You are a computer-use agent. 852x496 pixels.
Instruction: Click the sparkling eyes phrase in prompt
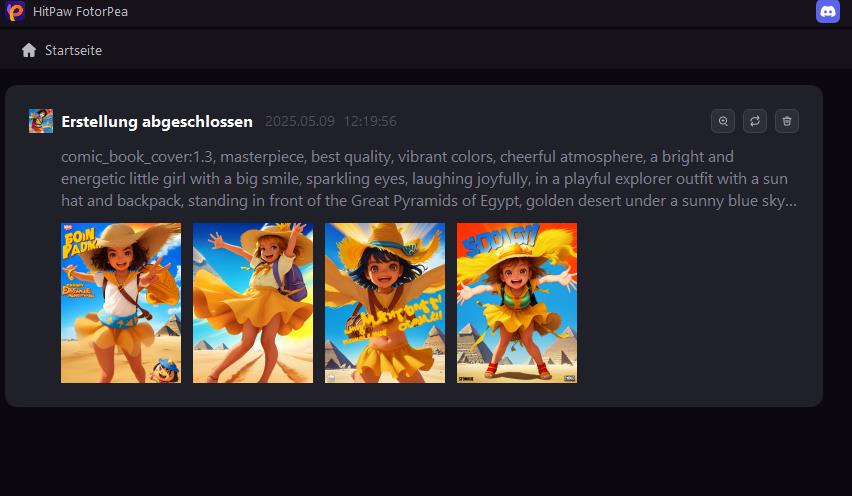(x=356, y=179)
